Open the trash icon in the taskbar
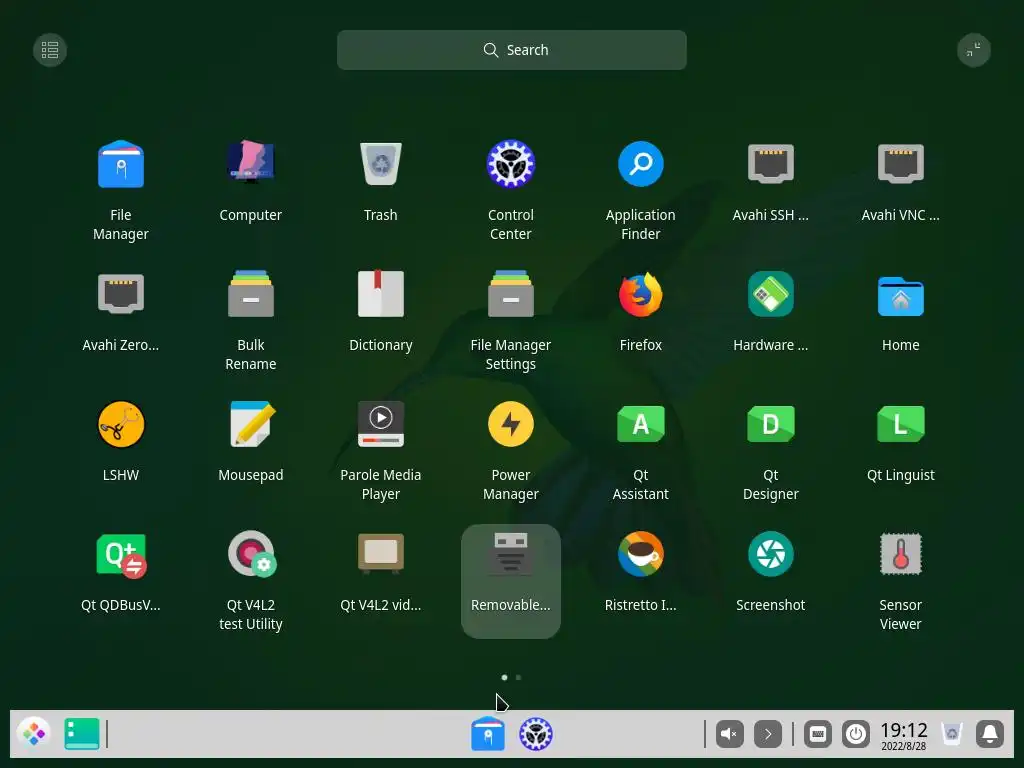1024x768 pixels. (x=952, y=734)
